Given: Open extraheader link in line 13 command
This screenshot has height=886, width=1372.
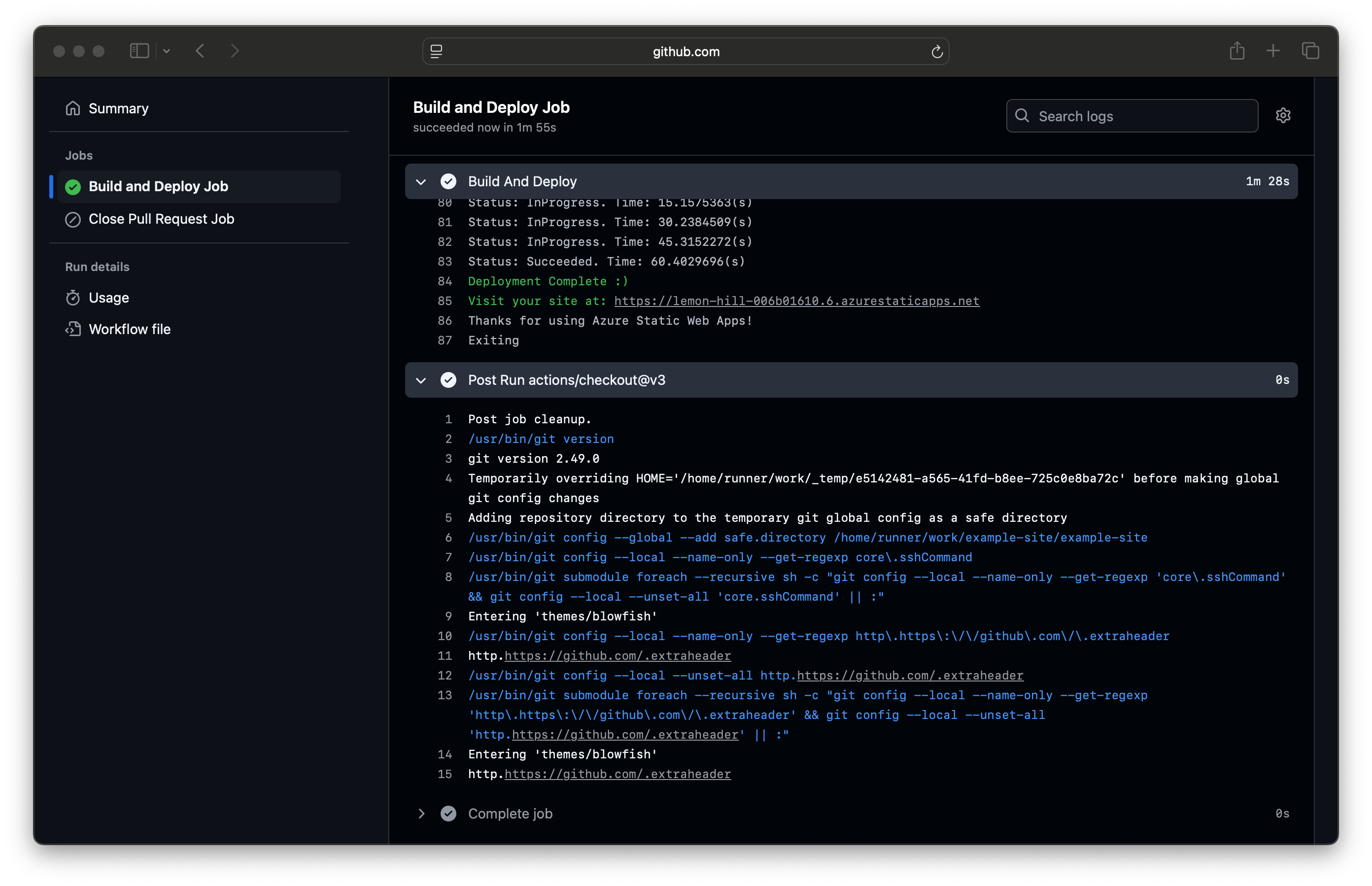Looking at the screenshot, I should [x=625, y=735].
